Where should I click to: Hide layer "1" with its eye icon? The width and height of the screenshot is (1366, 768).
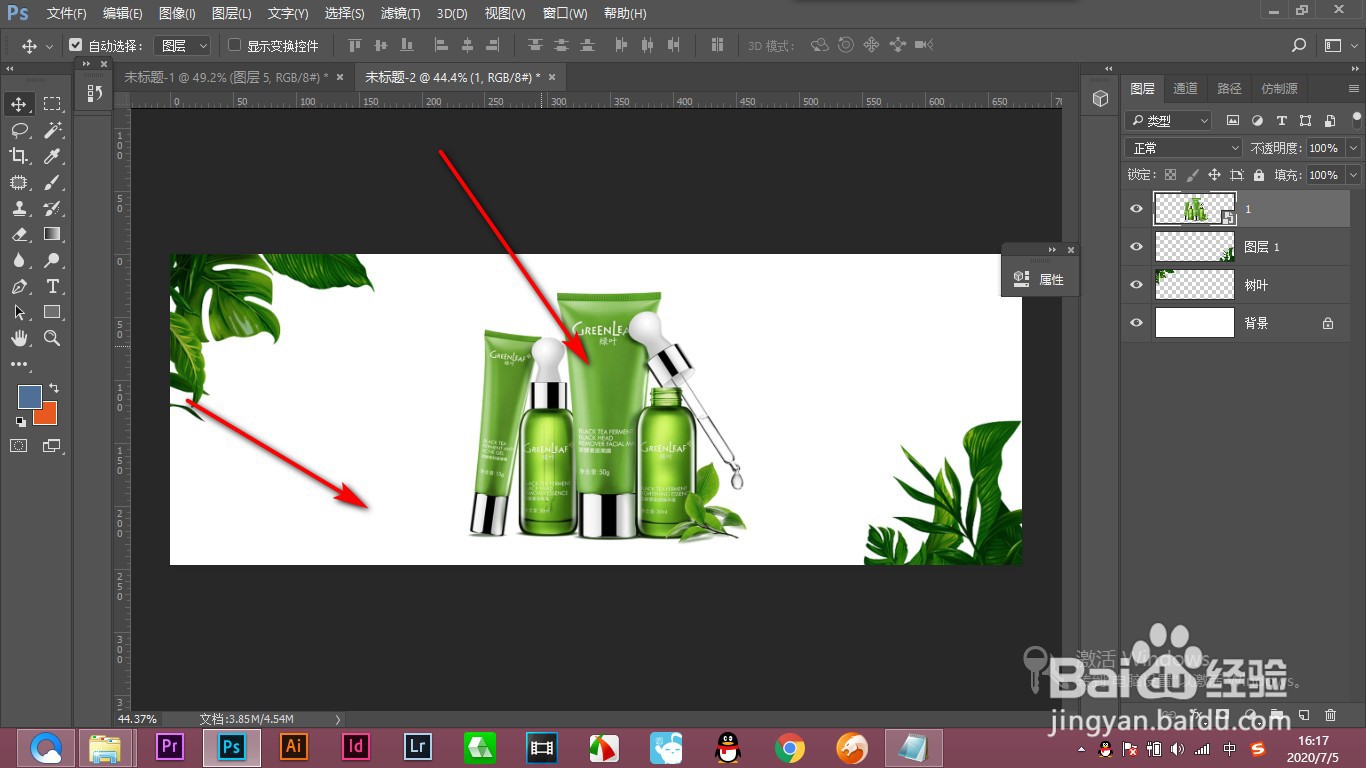pyautogui.click(x=1136, y=209)
